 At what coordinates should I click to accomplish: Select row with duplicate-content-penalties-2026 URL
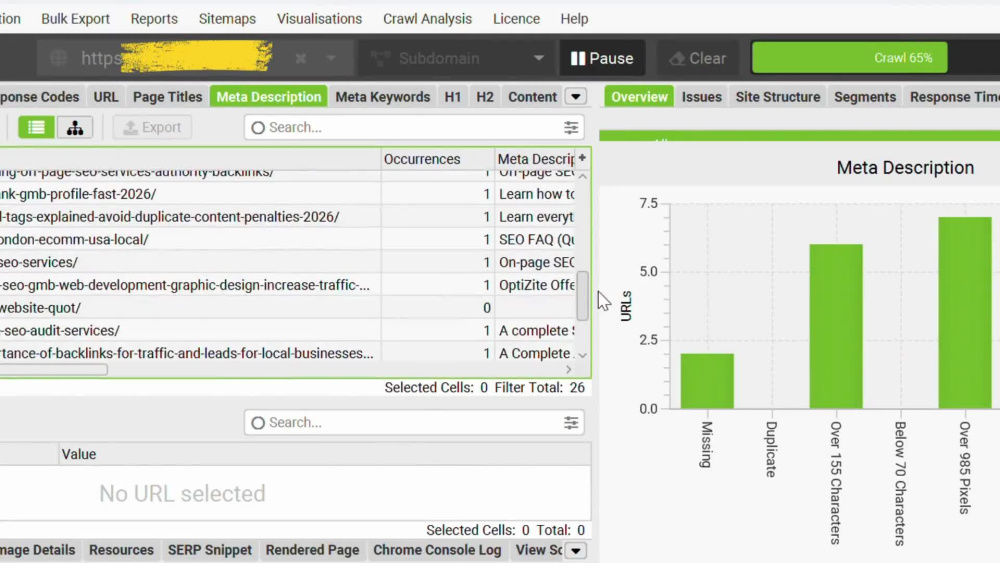(287, 217)
